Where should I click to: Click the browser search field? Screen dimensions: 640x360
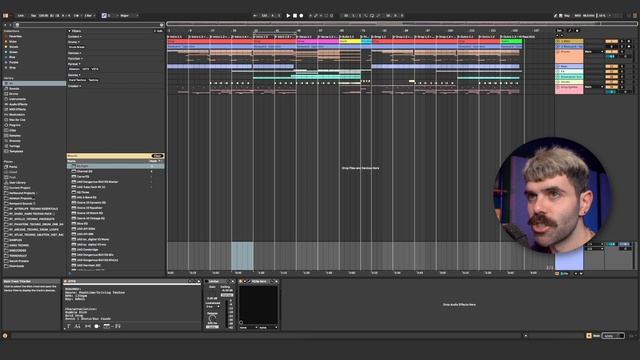pyautogui.click(x=89, y=25)
